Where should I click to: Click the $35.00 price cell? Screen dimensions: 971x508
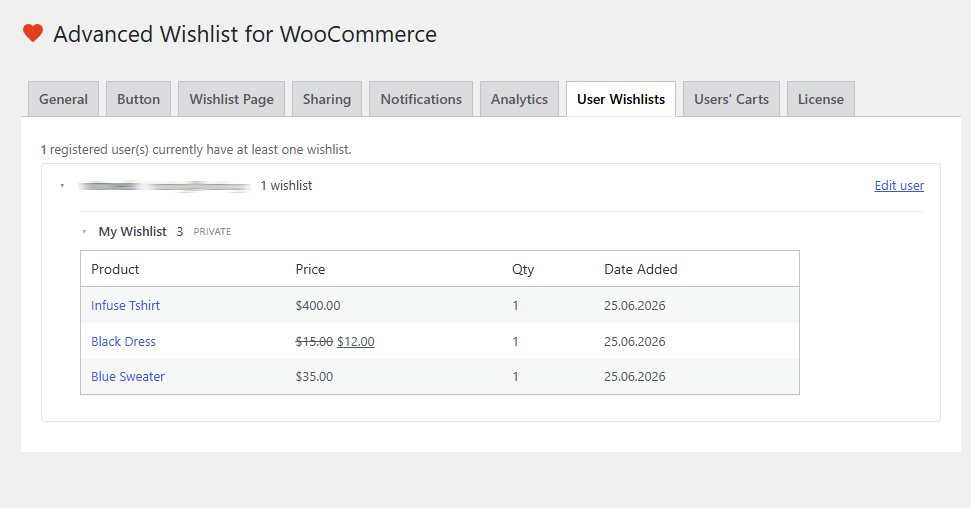314,377
